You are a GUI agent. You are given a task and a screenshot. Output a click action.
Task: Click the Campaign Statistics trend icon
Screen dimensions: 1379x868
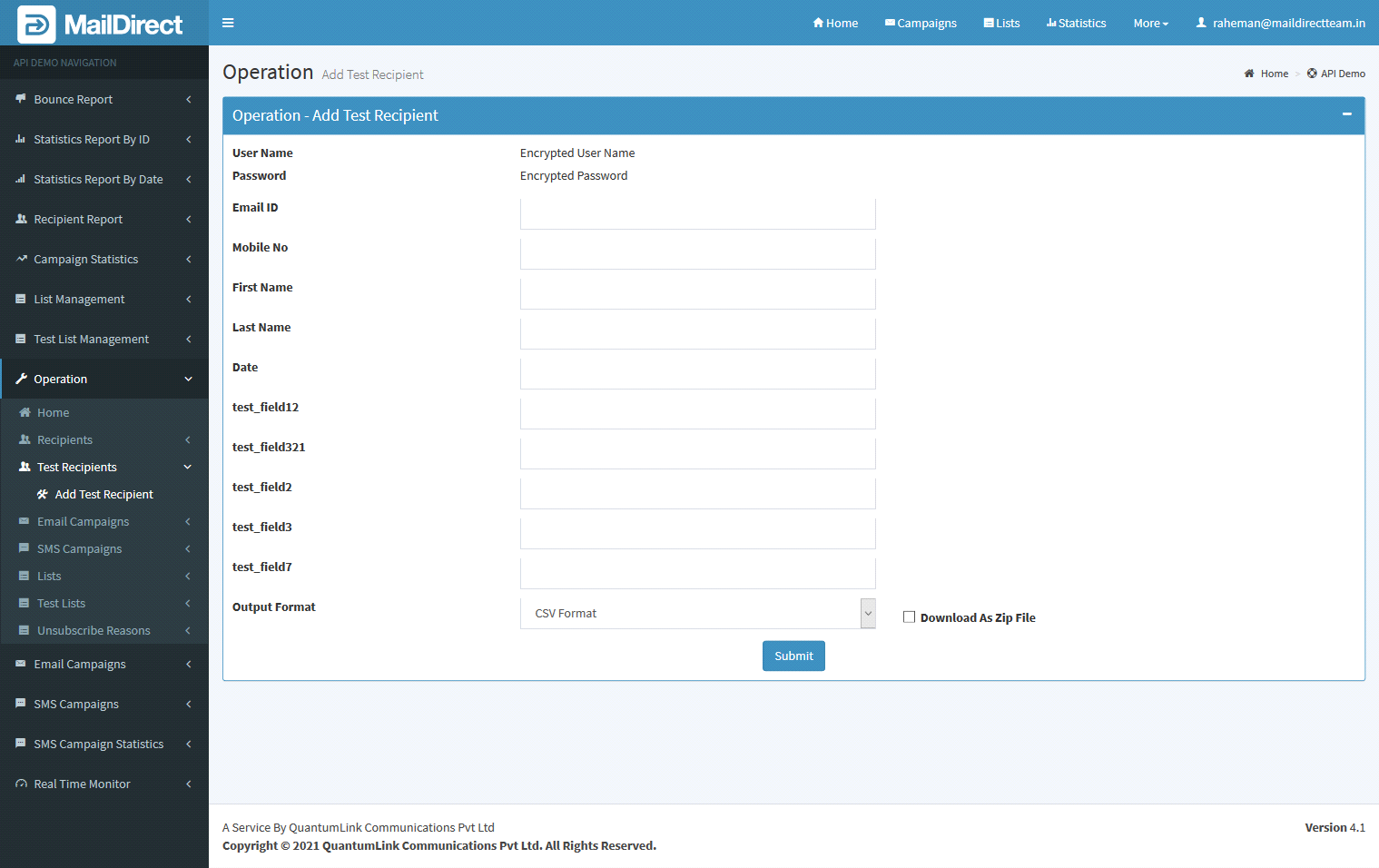coord(21,259)
